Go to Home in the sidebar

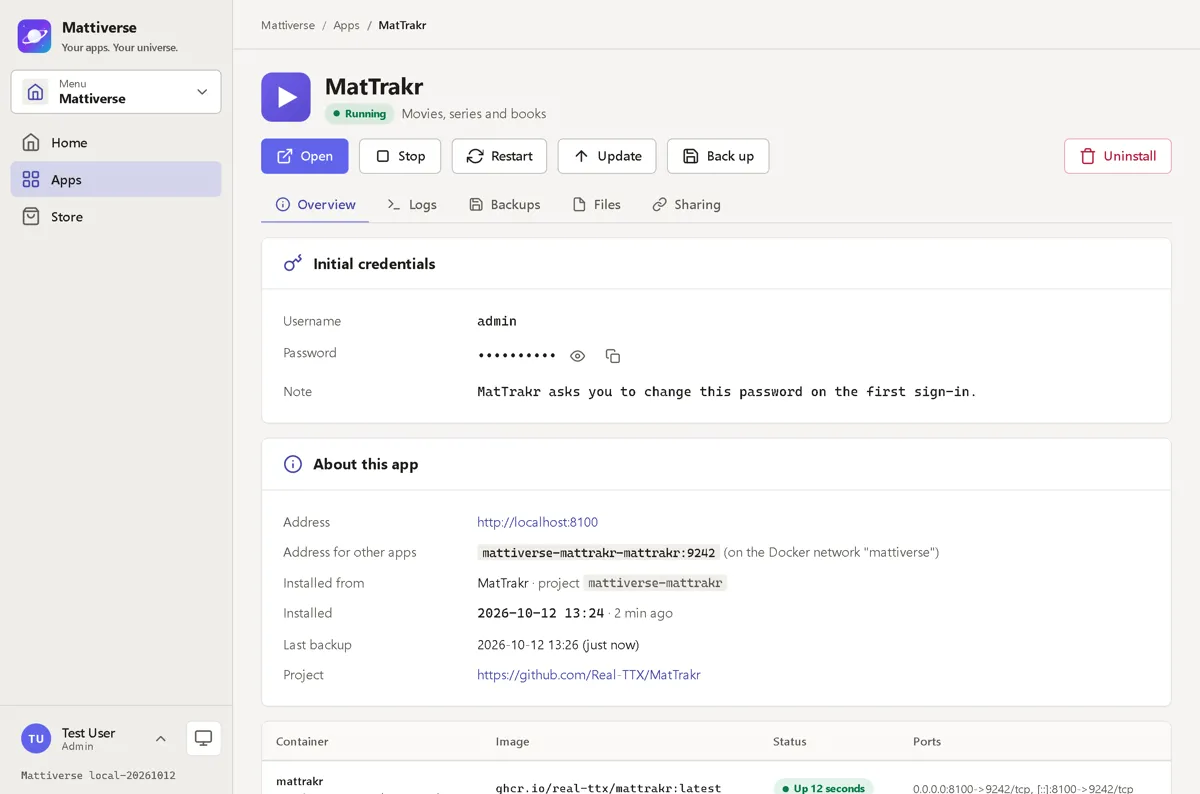[116, 143]
